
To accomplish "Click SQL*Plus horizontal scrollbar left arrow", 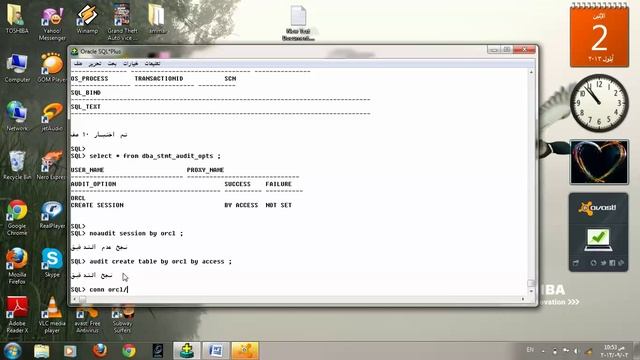I will 74,299.
